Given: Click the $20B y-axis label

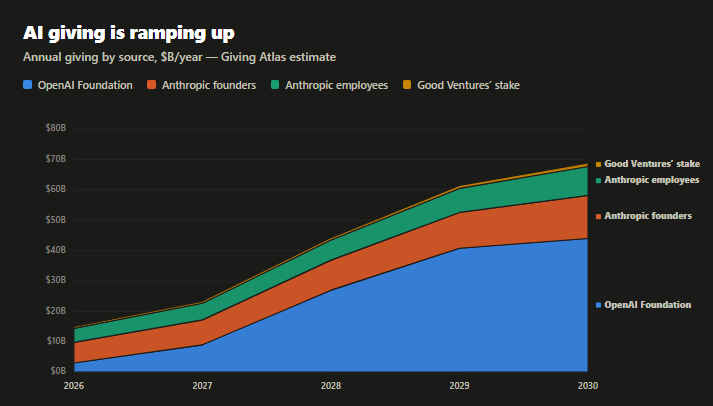Looking at the screenshot, I should click(x=56, y=311).
